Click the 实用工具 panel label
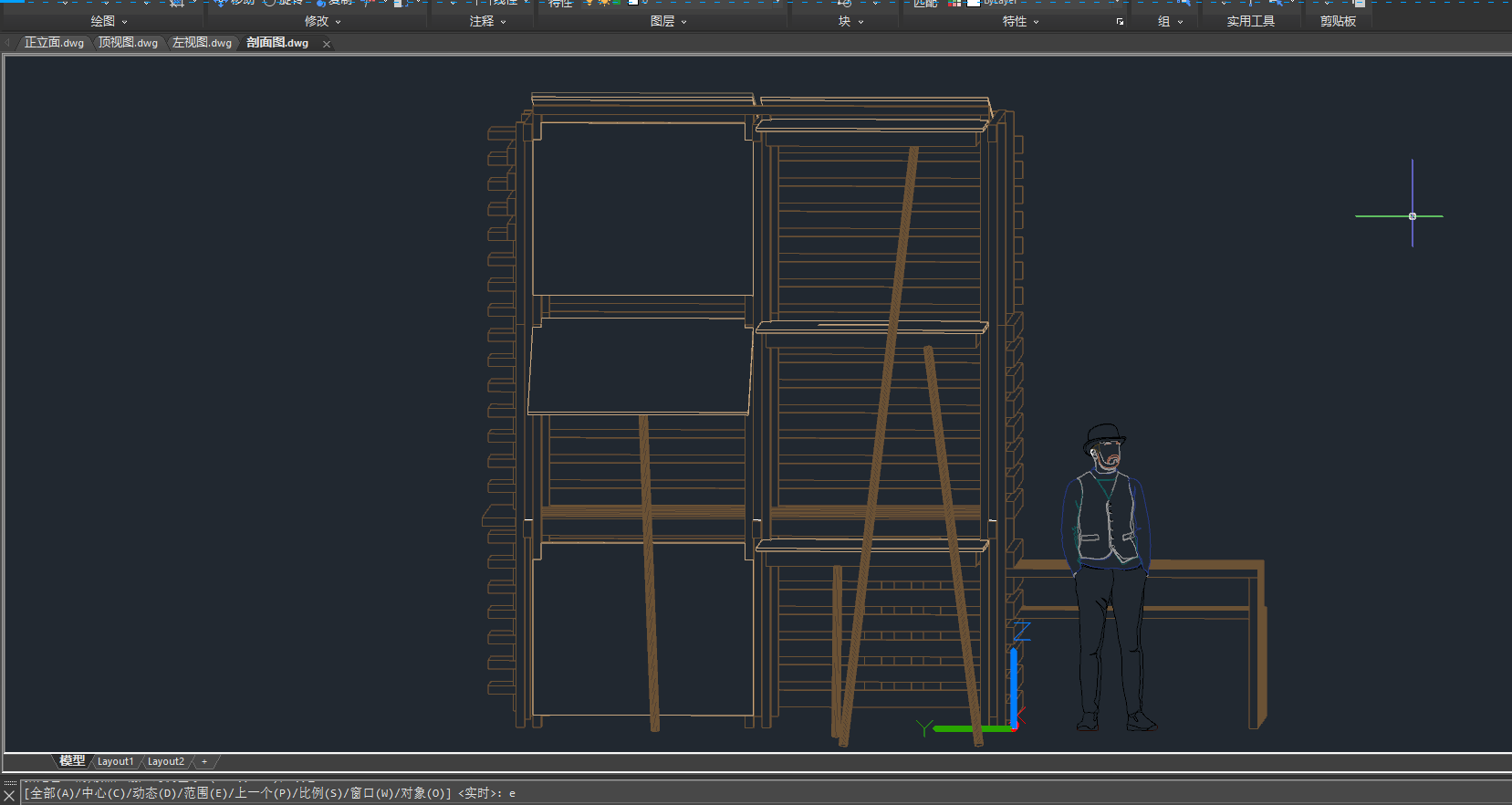Image resolution: width=1512 pixels, height=805 pixels. pos(1250,21)
